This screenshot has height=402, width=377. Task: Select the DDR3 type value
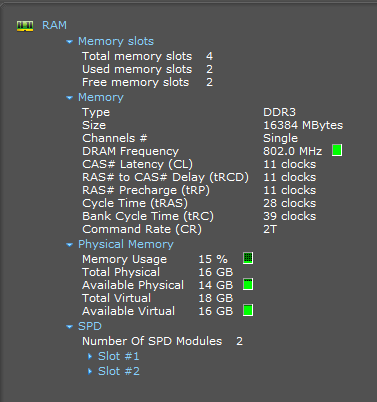[279, 112]
